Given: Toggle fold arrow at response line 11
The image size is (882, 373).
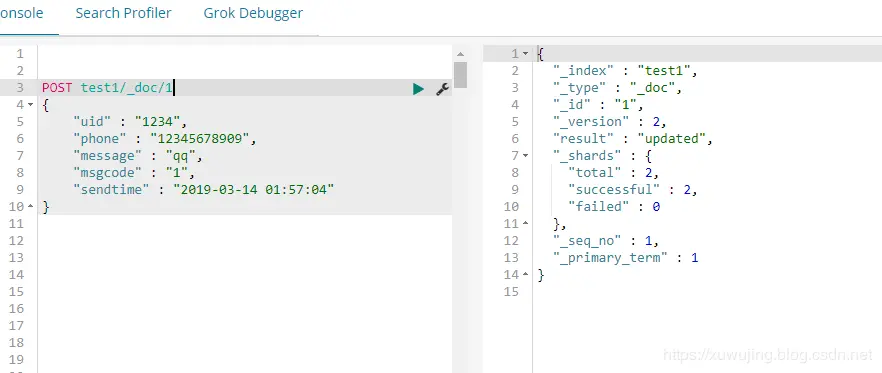Looking at the screenshot, I should 525,223.
